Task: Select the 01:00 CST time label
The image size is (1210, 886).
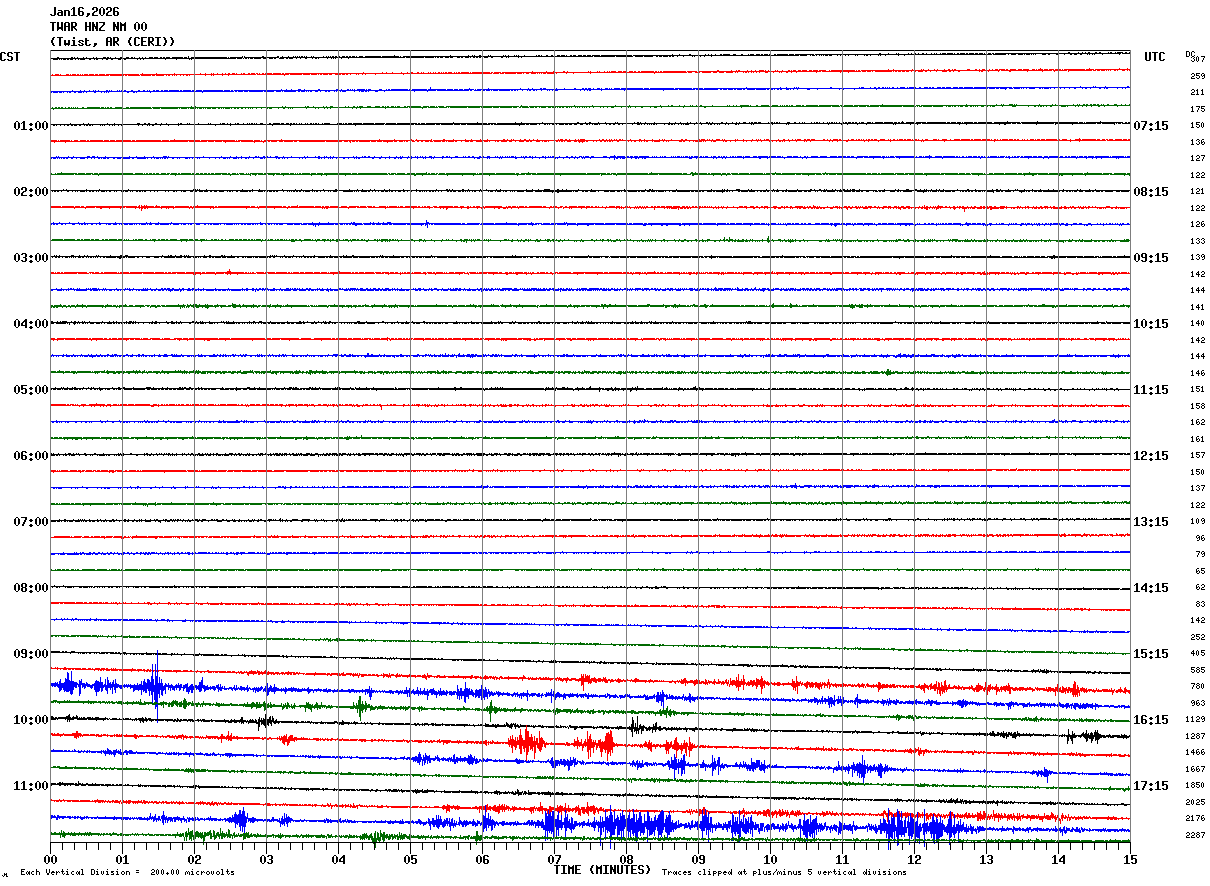Action: pos(31,126)
